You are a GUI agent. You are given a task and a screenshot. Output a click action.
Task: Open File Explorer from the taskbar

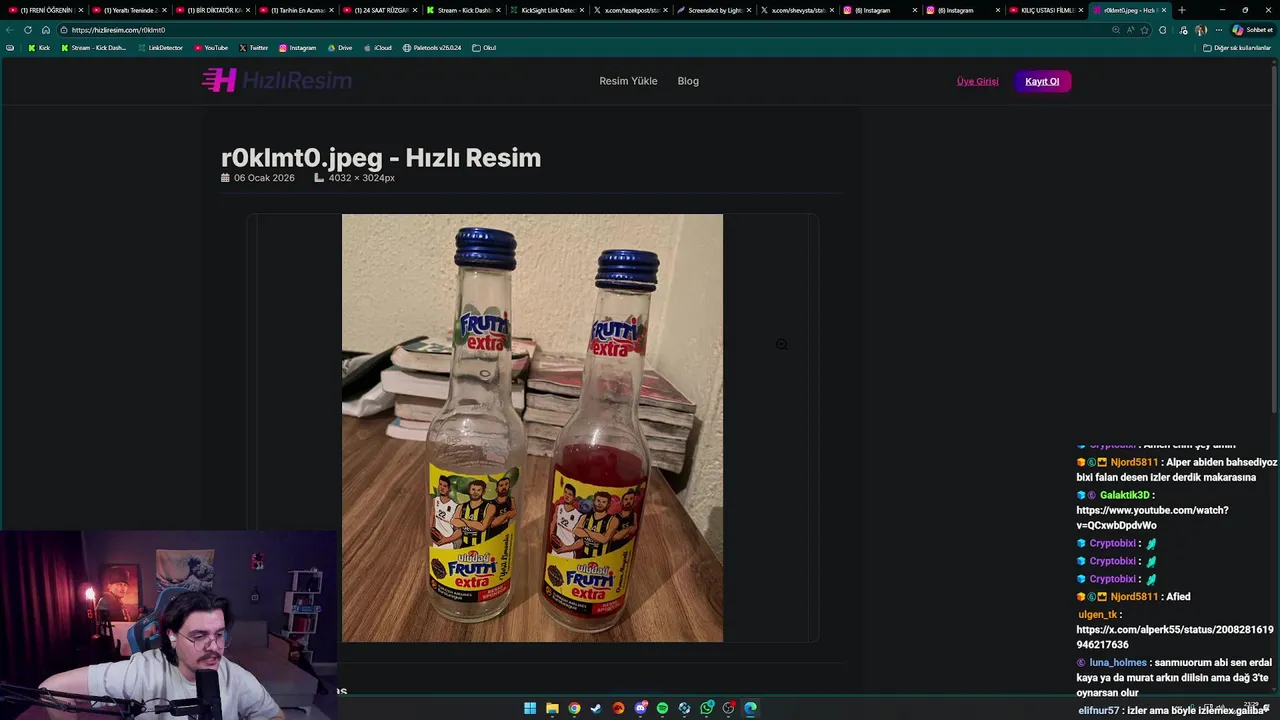click(552, 708)
